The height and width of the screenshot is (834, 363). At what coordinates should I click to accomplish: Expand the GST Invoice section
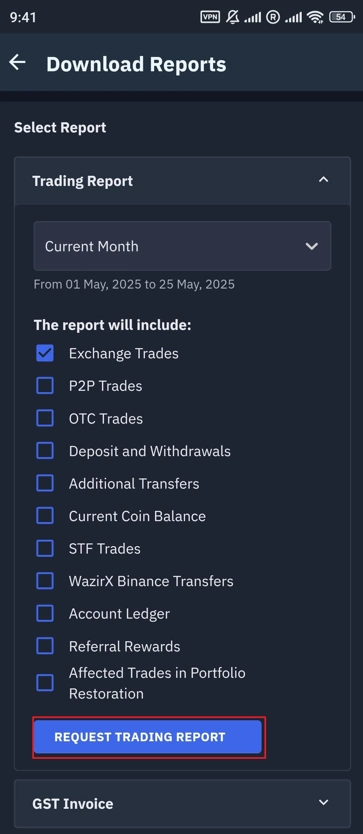(182, 803)
